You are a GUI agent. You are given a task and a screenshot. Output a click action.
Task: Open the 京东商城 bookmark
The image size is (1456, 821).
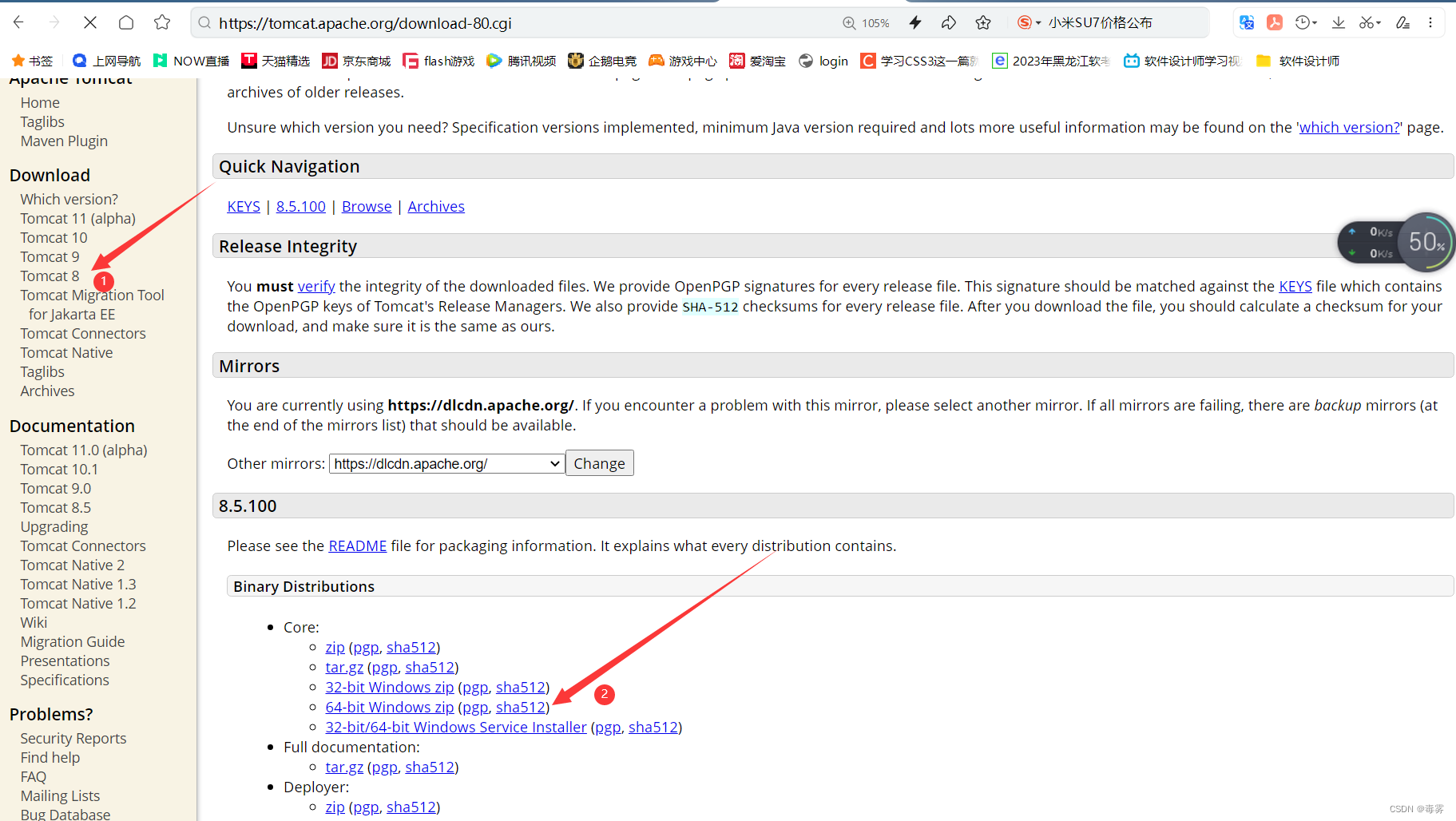pyautogui.click(x=356, y=61)
